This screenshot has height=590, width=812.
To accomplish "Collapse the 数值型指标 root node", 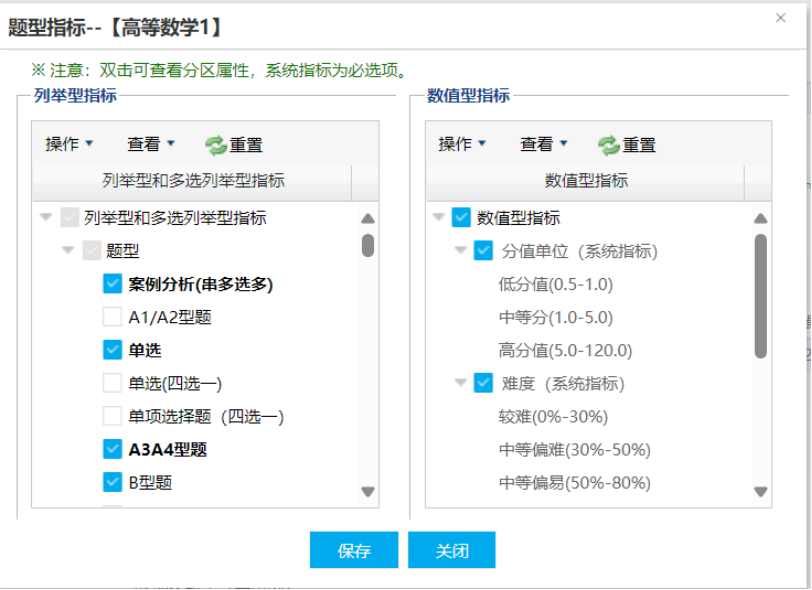I will click(439, 218).
